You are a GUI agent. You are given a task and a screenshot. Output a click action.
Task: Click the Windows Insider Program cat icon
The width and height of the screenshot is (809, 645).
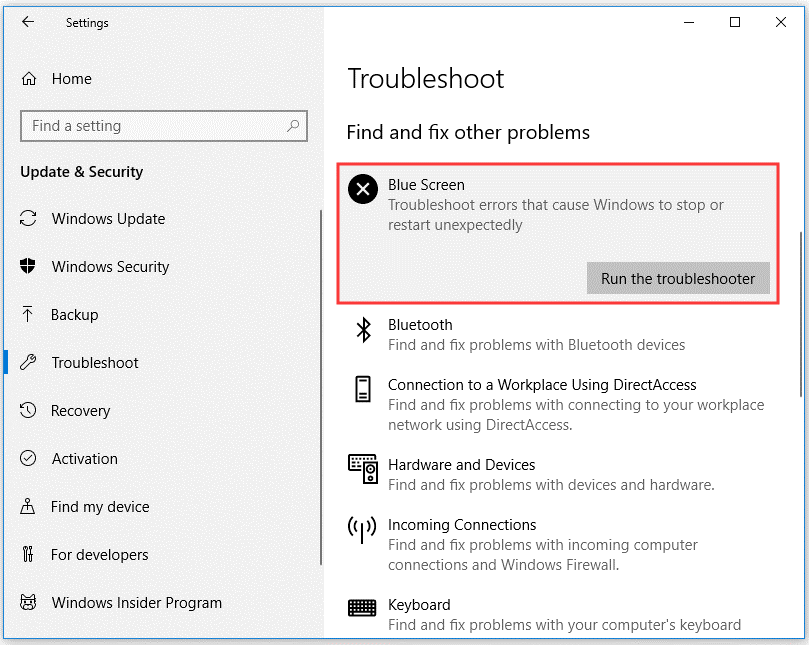28,602
